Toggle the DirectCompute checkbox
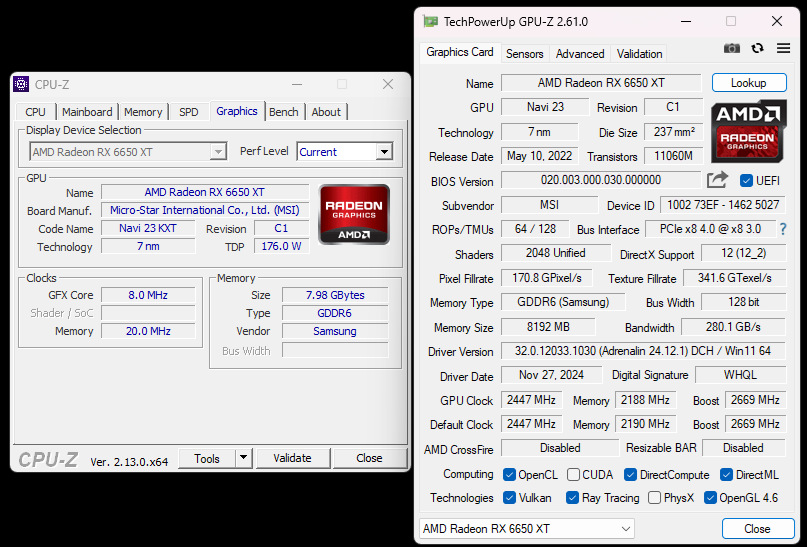Image resolution: width=807 pixels, height=547 pixels. tap(630, 474)
